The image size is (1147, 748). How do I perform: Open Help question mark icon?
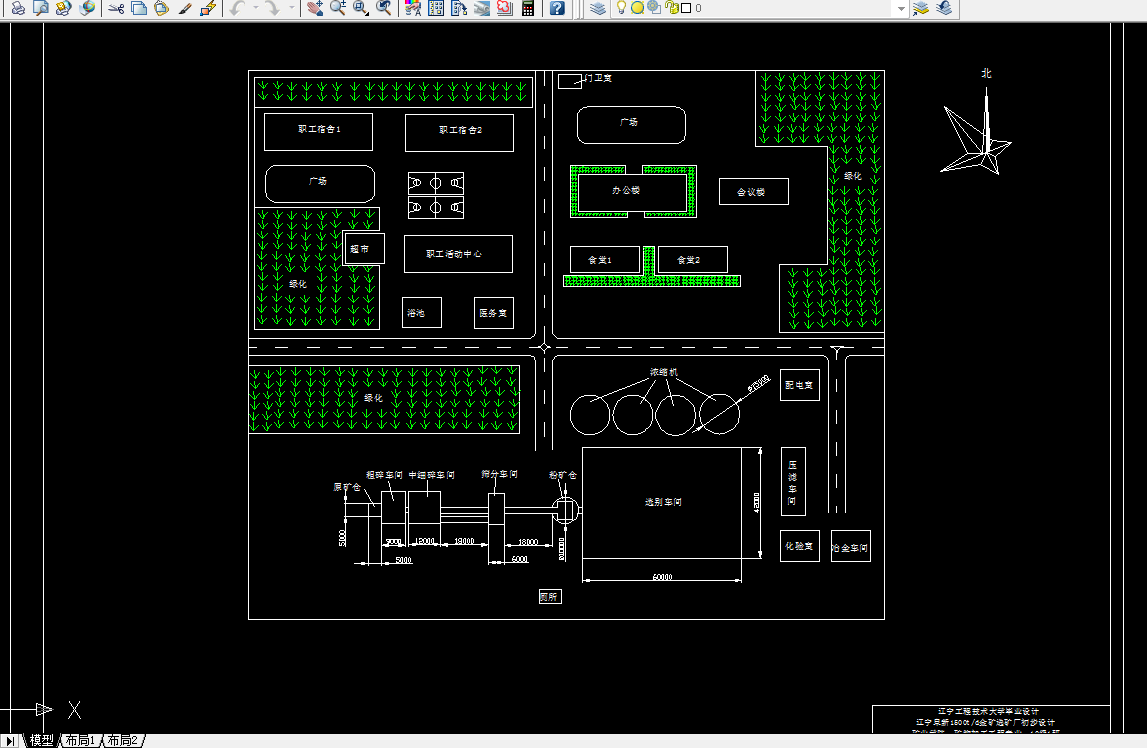[557, 8]
